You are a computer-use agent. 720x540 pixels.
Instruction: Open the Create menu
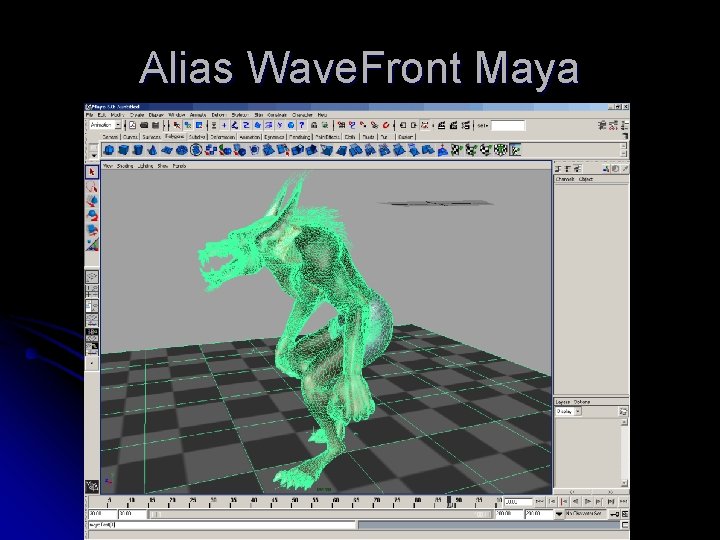[x=137, y=115]
